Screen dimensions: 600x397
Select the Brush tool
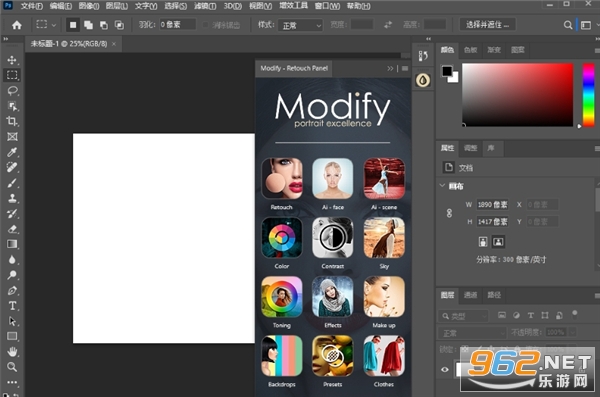12,183
